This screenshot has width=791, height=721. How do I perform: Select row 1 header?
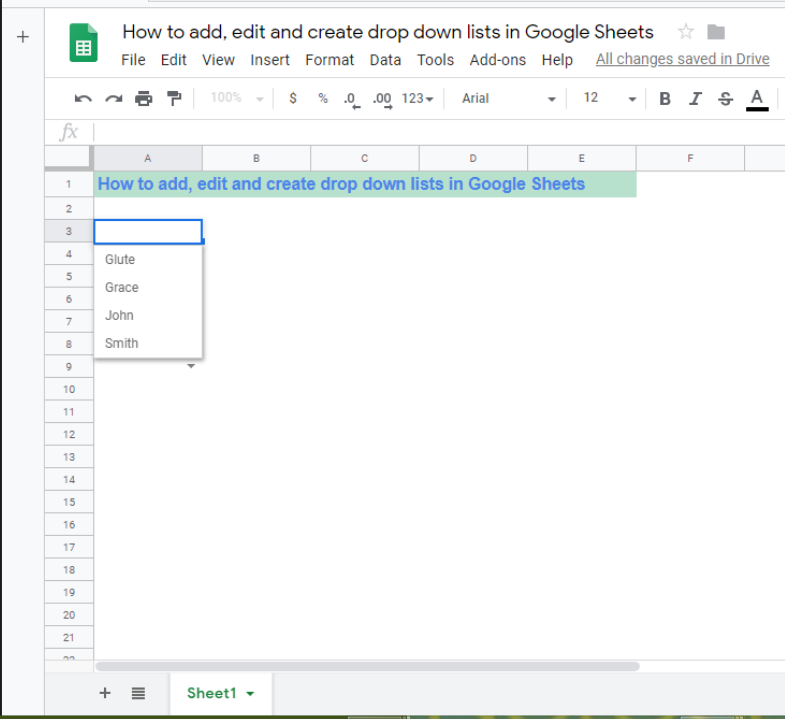coord(69,184)
